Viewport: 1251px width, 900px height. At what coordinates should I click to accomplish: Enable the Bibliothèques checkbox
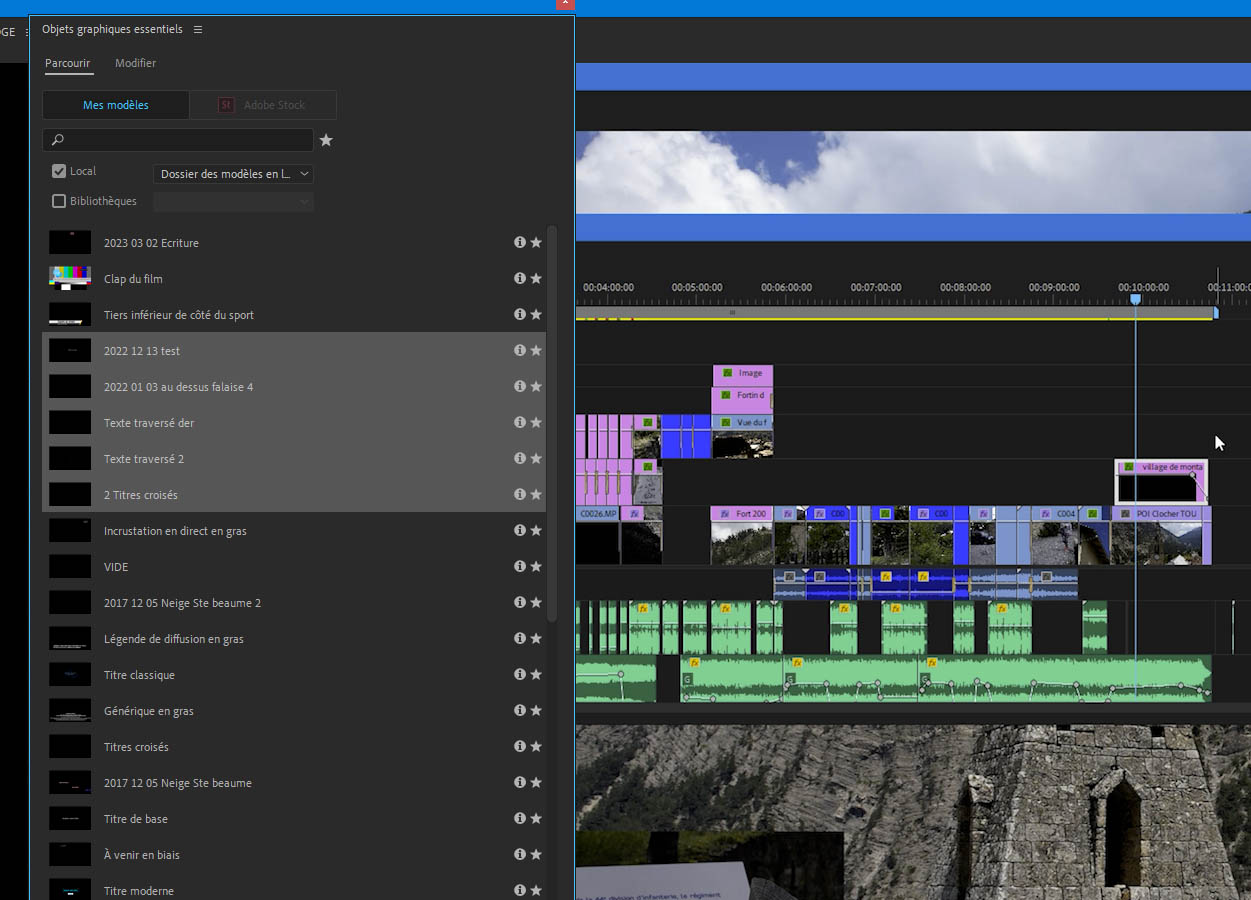(59, 201)
